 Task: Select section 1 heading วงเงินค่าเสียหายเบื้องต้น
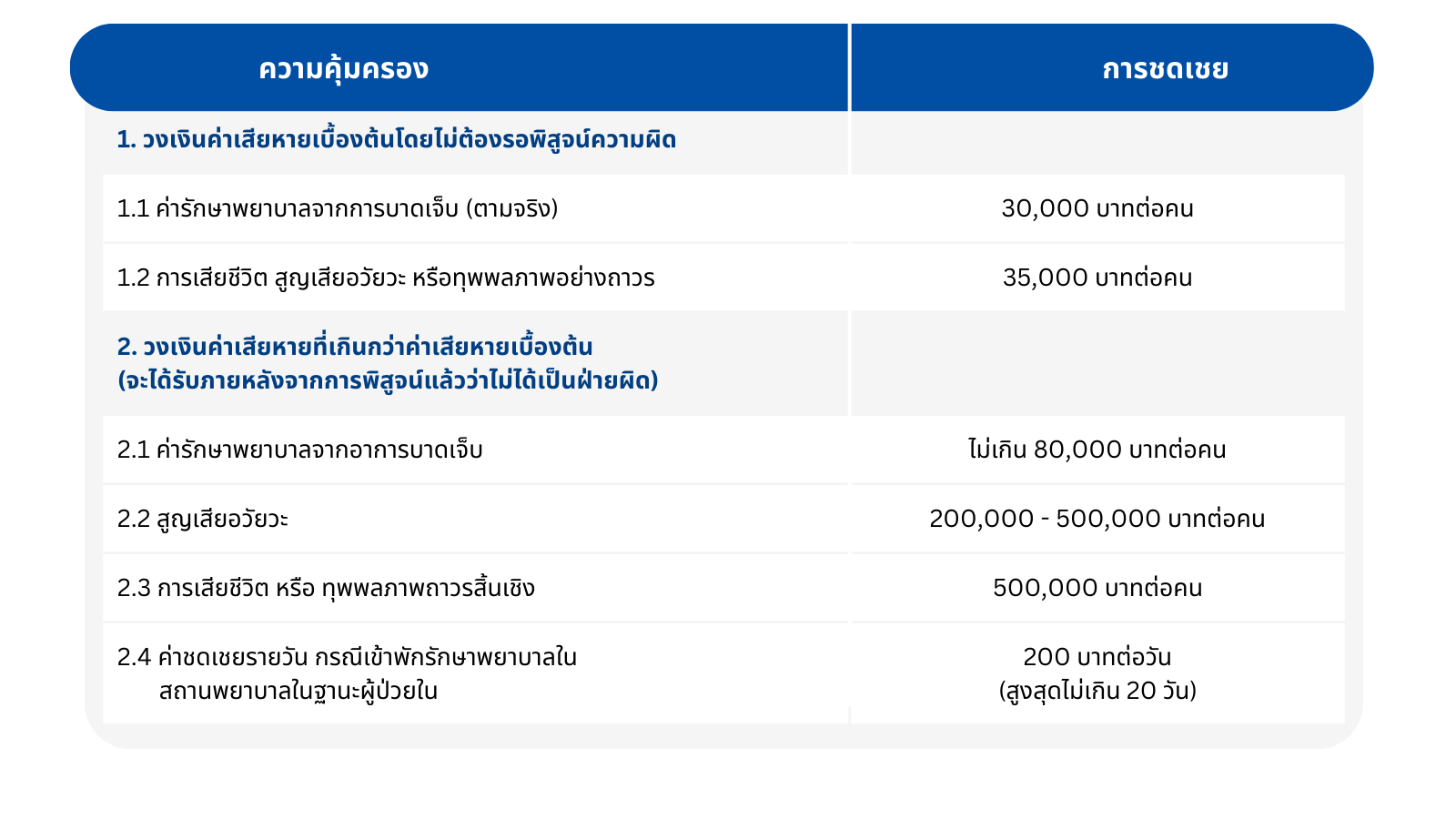[x=397, y=140]
